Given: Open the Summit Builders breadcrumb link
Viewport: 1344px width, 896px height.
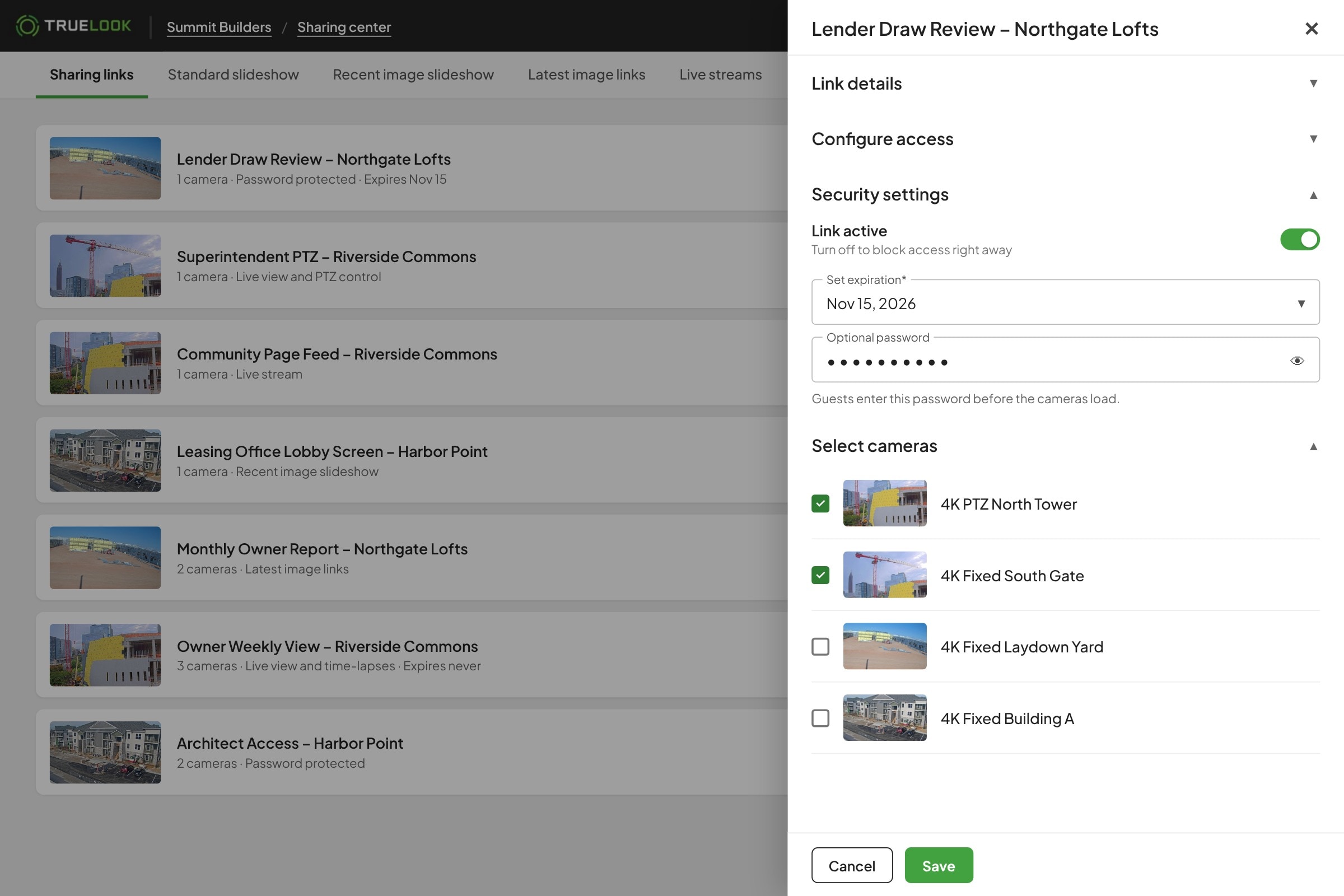Looking at the screenshot, I should coord(219,27).
